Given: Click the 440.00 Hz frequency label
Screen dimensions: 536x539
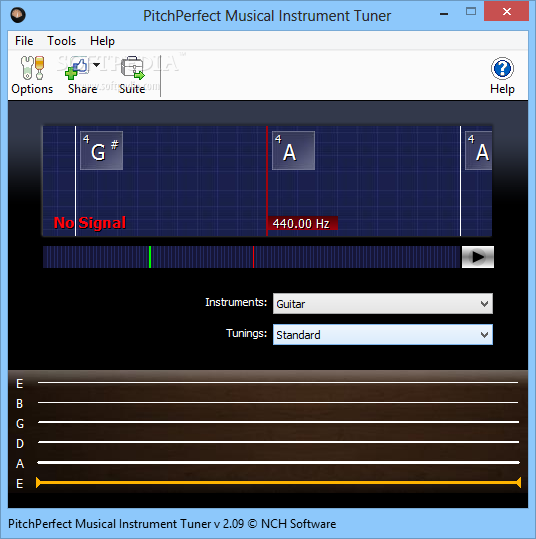Looking at the screenshot, I should coord(302,223).
